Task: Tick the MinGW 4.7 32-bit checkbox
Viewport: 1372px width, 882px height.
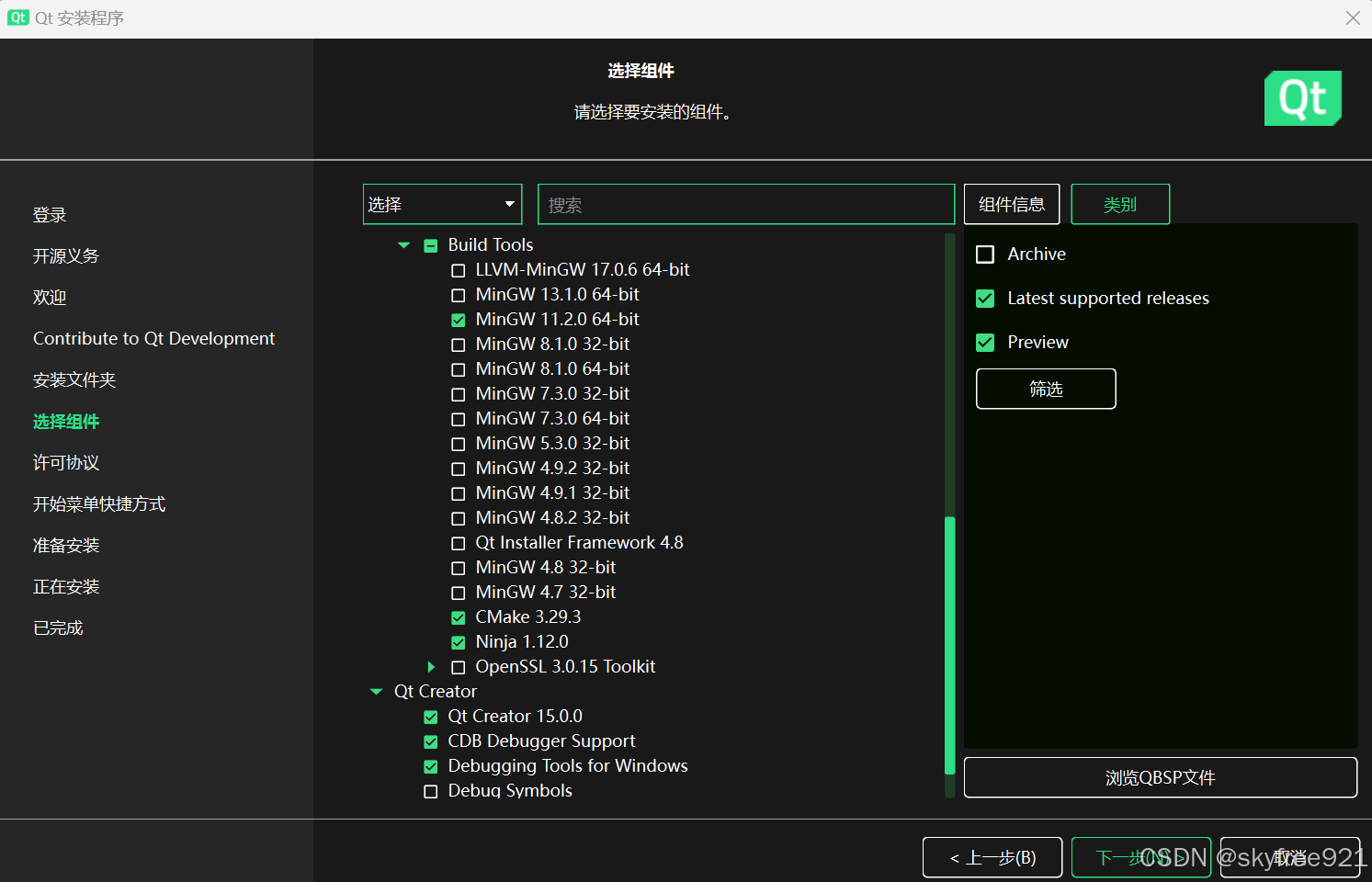Action: (459, 593)
